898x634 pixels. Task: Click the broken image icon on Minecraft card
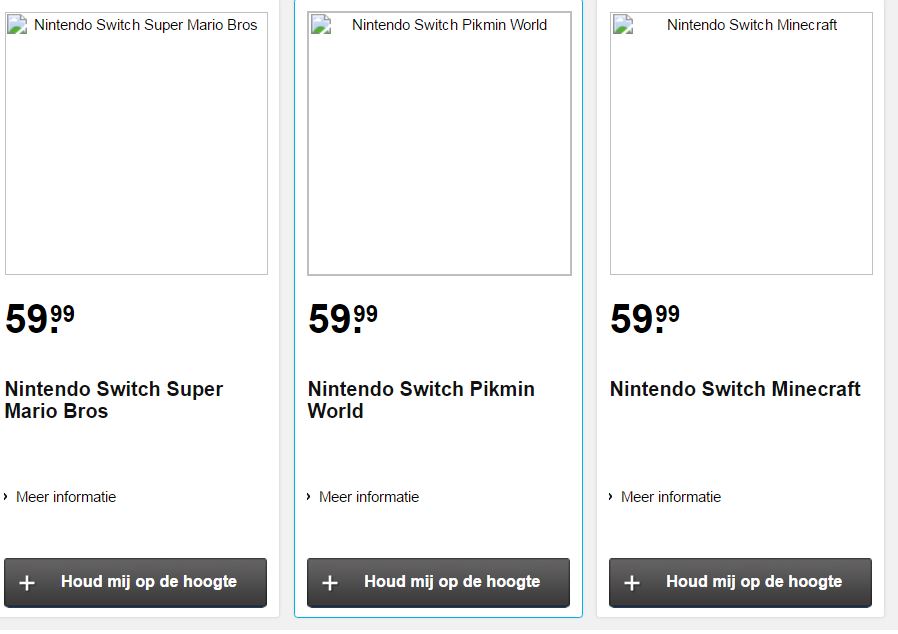pyautogui.click(x=622, y=24)
